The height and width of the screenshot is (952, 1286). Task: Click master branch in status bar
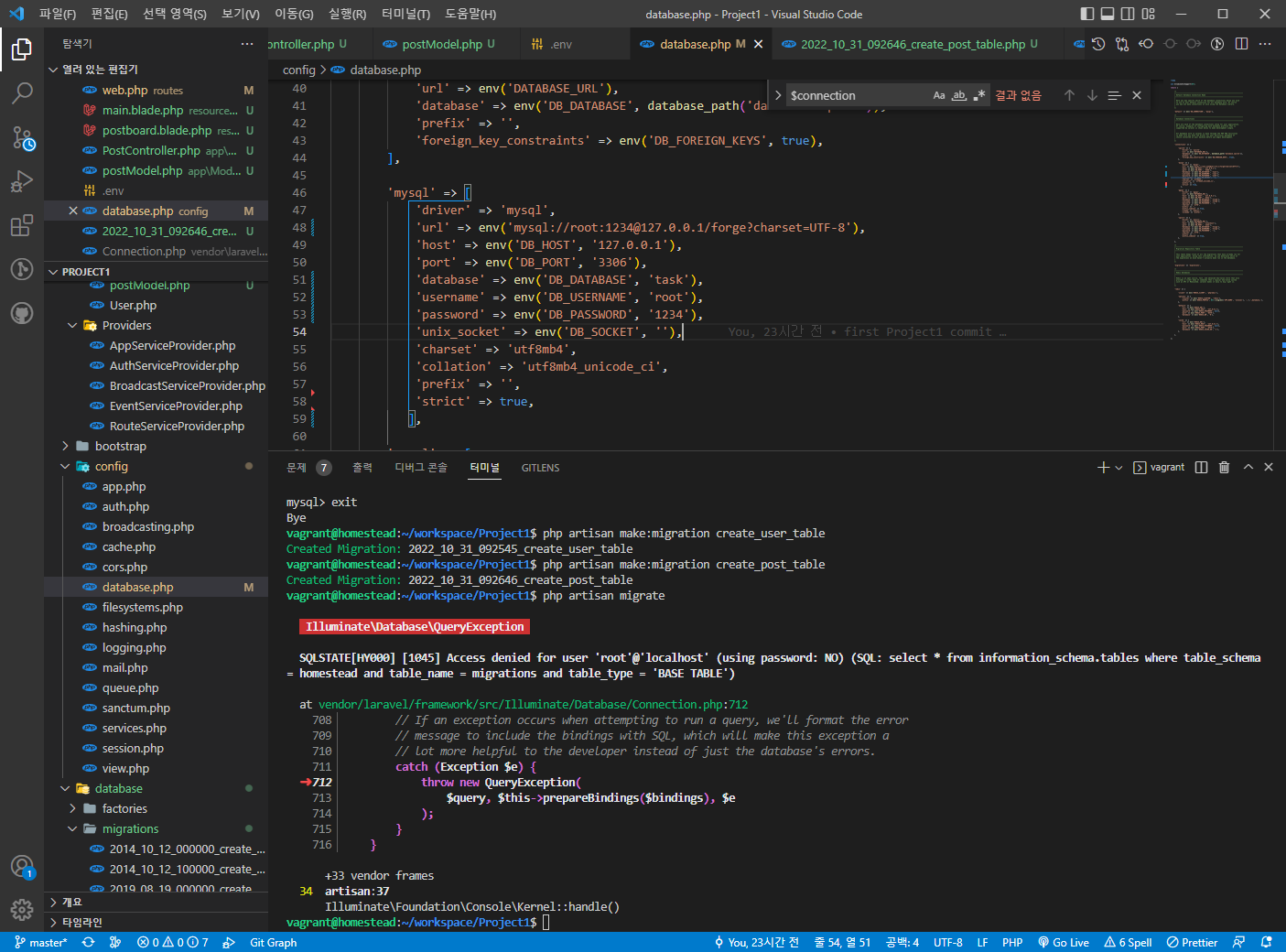point(41,942)
